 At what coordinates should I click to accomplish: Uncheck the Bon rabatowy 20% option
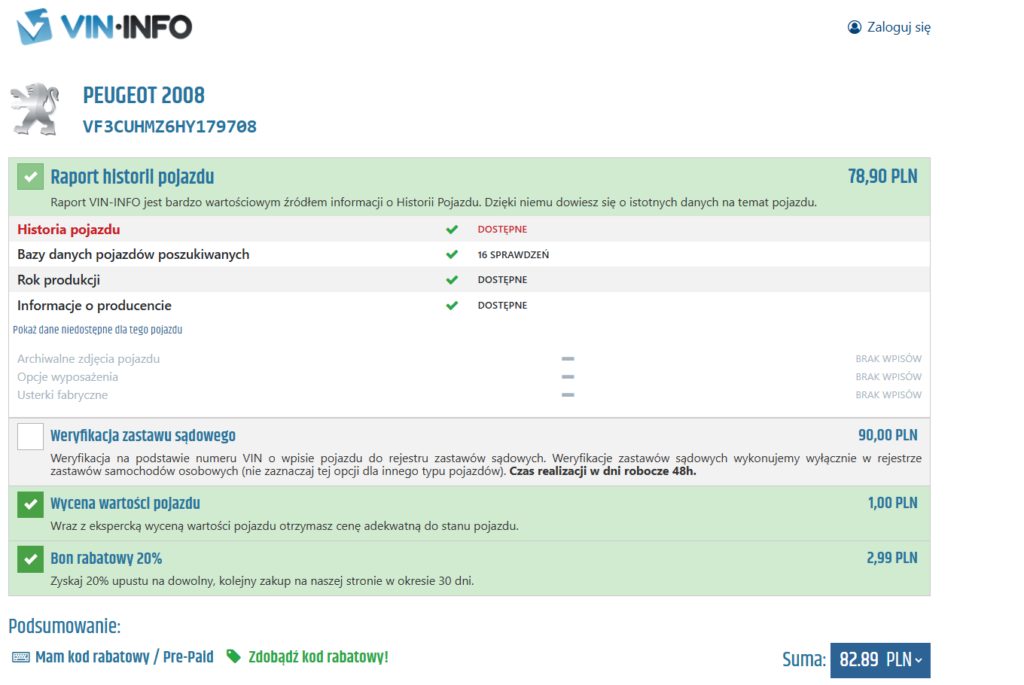30,559
